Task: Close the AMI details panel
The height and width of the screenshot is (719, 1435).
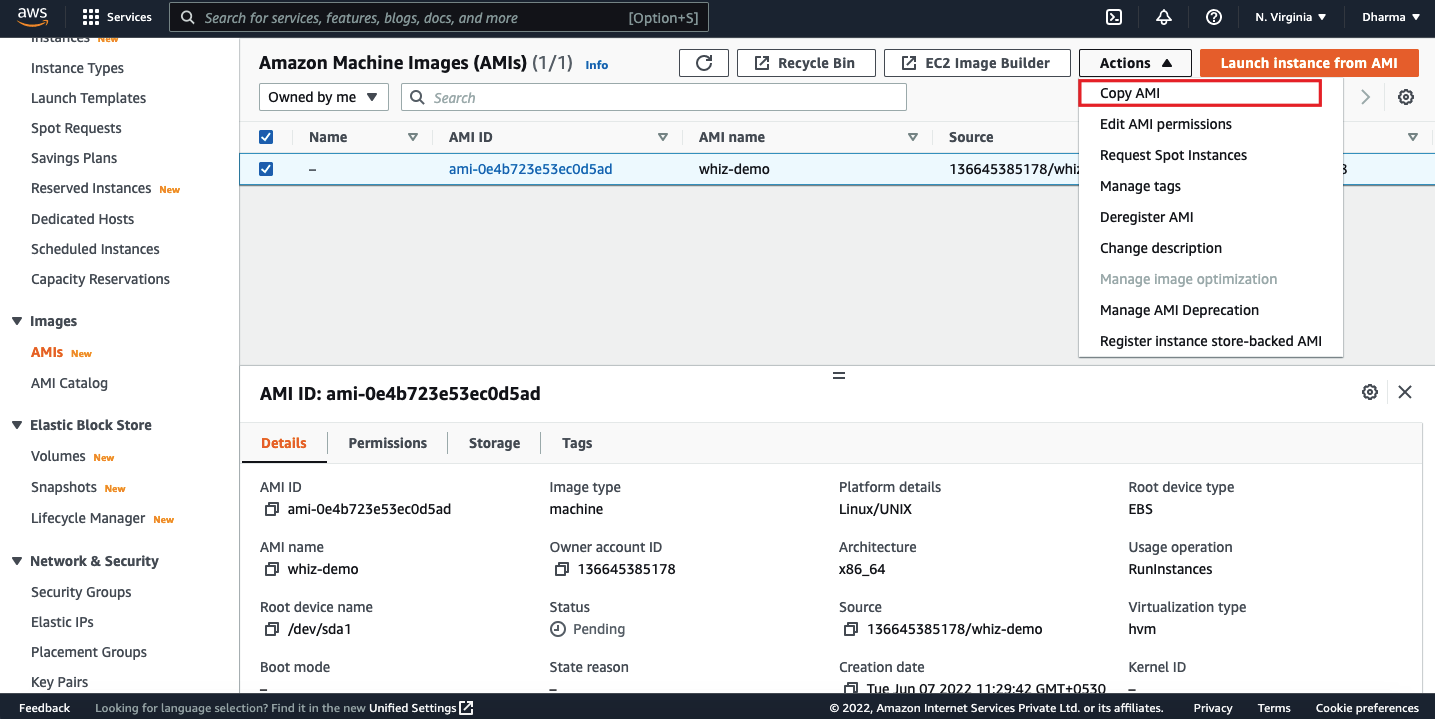Action: point(1405,392)
